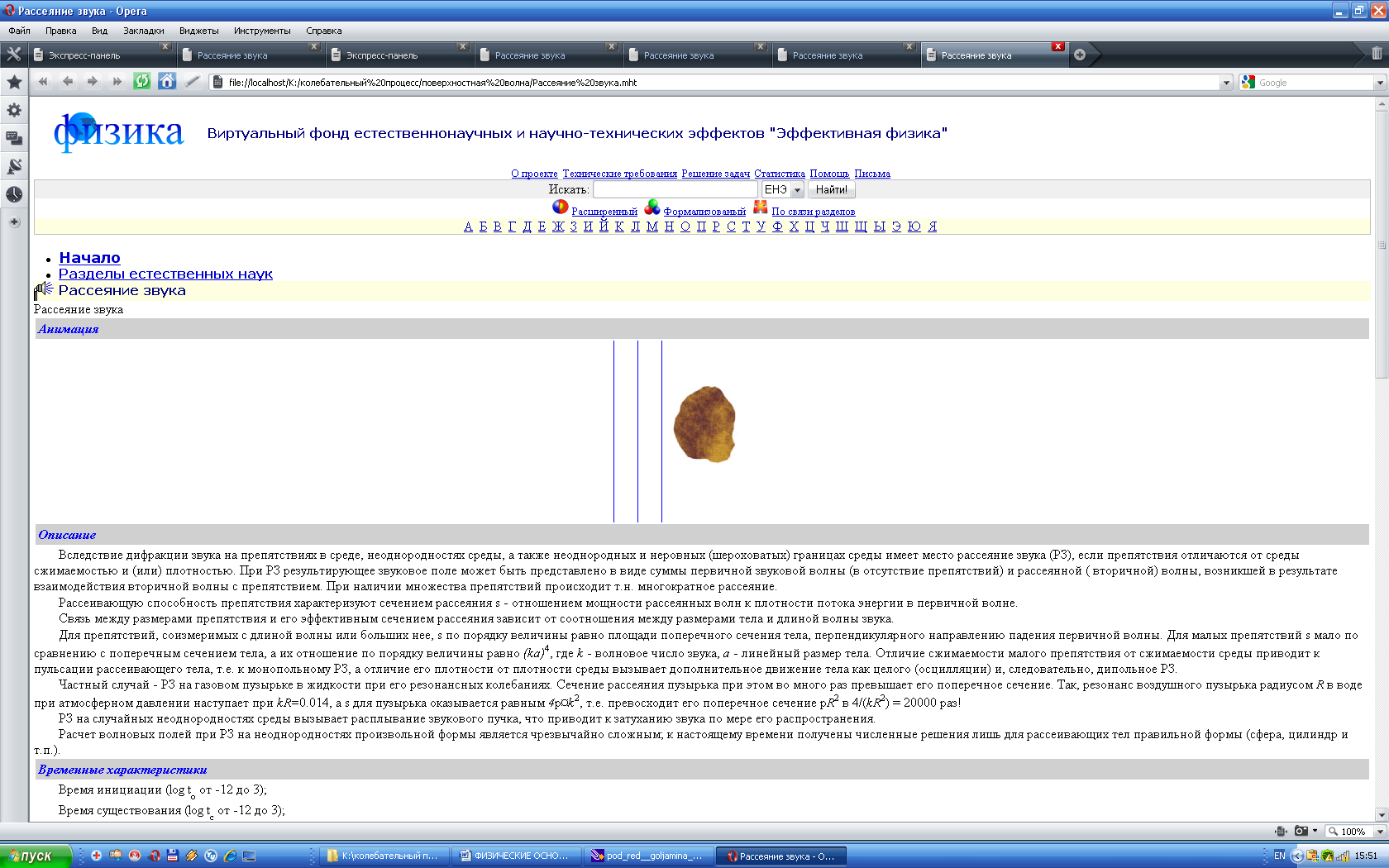
Task: Open the Пуск start button
Action: (x=36, y=856)
